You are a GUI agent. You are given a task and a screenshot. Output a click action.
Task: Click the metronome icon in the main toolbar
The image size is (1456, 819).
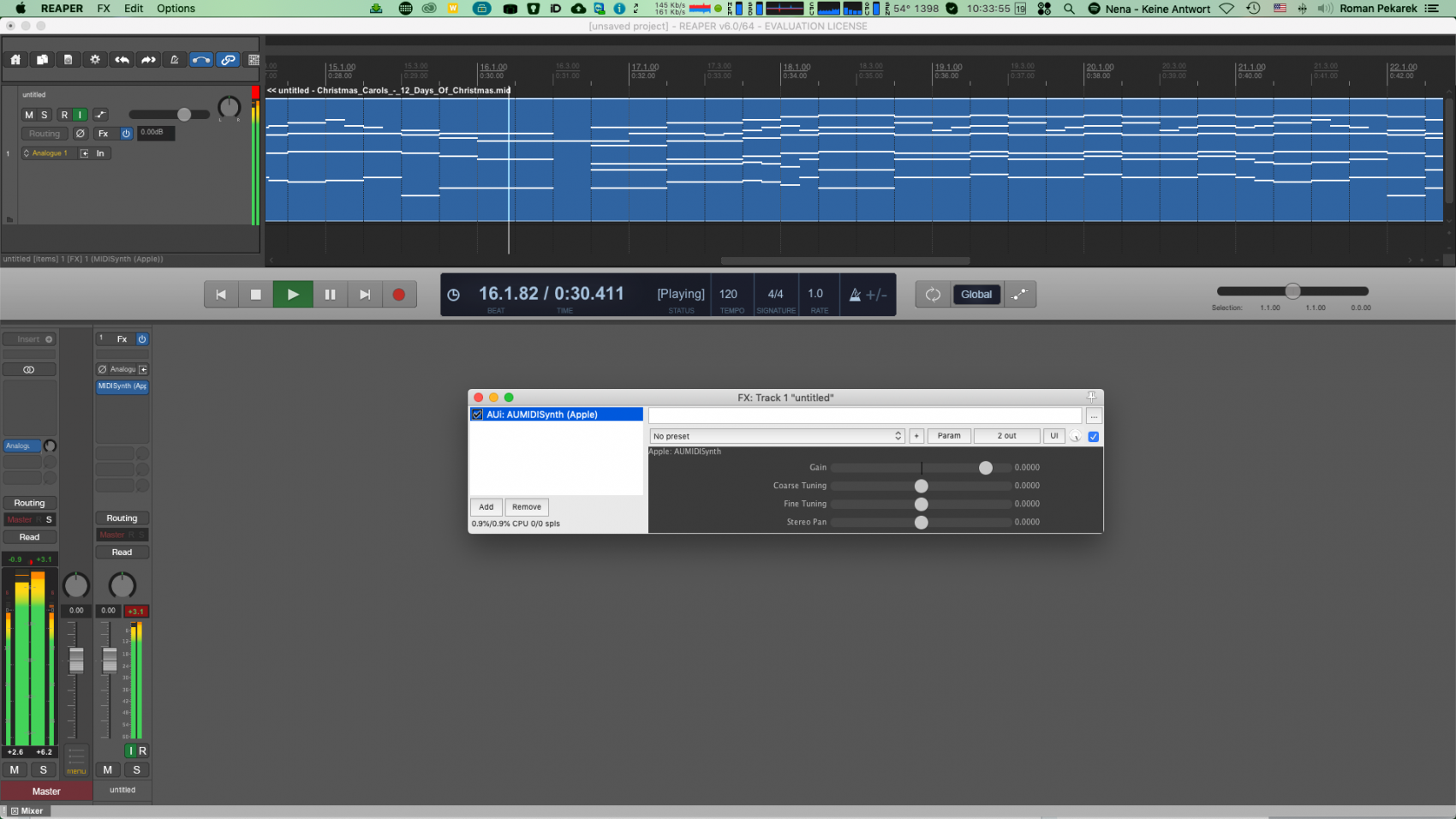(175, 60)
